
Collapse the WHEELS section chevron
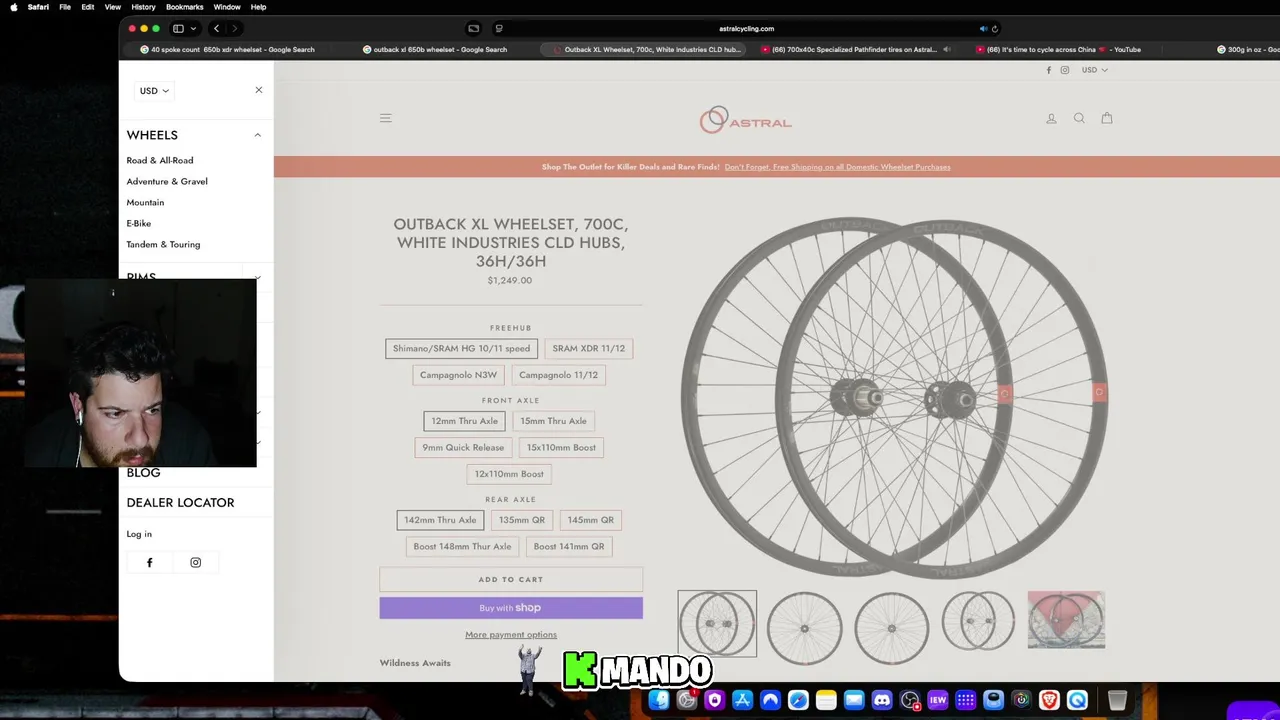[257, 135]
